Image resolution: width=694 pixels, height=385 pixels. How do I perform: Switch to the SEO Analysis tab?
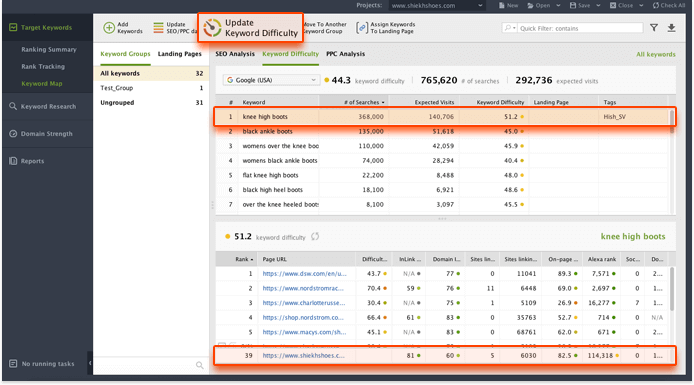(x=235, y=54)
